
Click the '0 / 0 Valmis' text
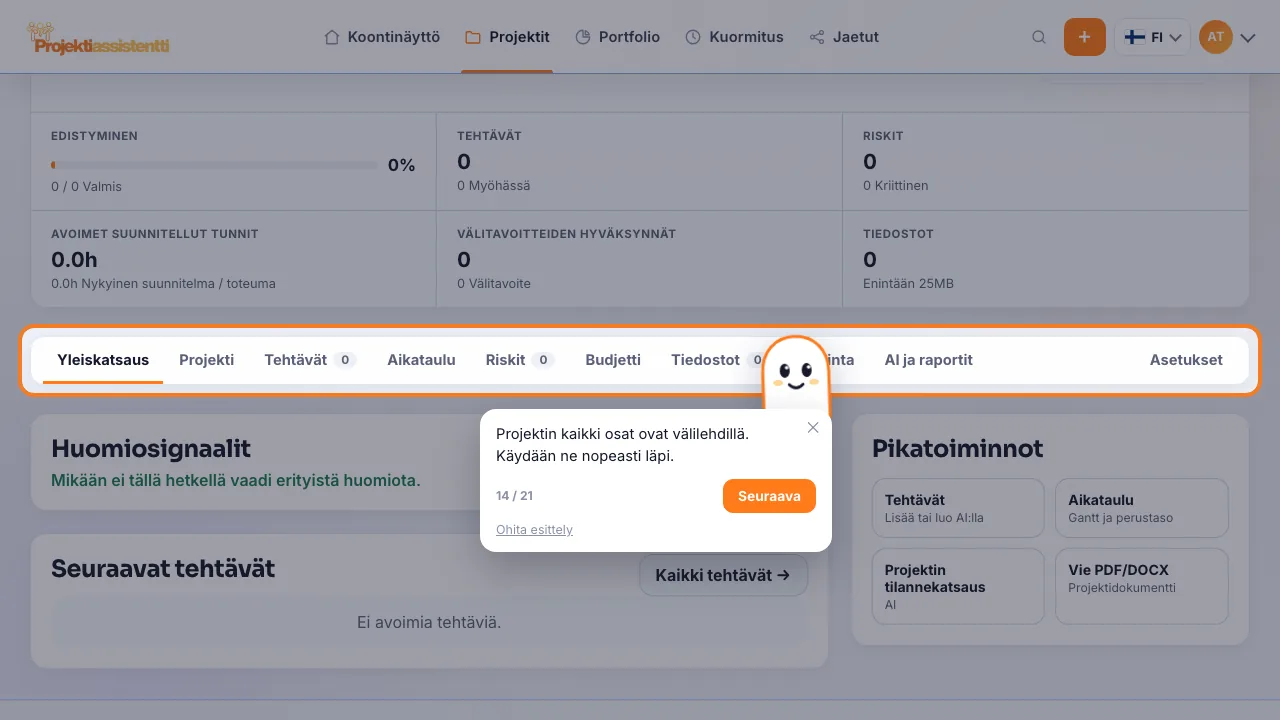coord(86,186)
